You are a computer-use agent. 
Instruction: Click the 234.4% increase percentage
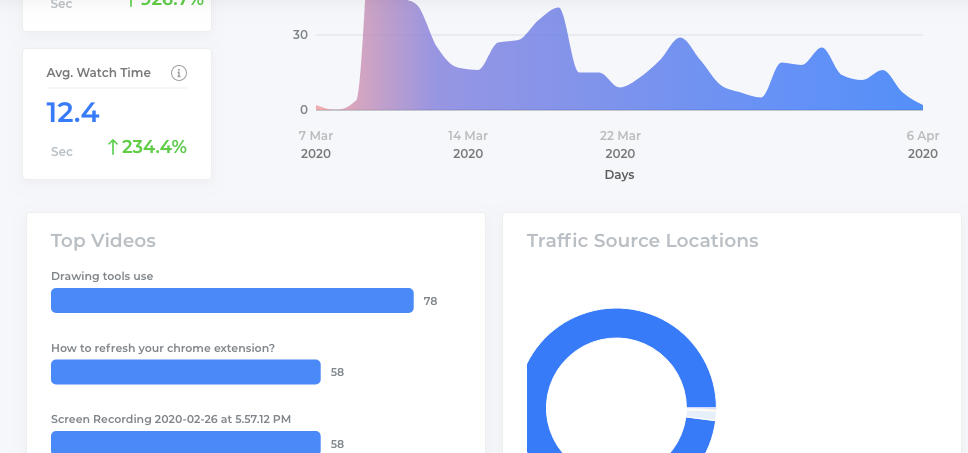tap(146, 147)
